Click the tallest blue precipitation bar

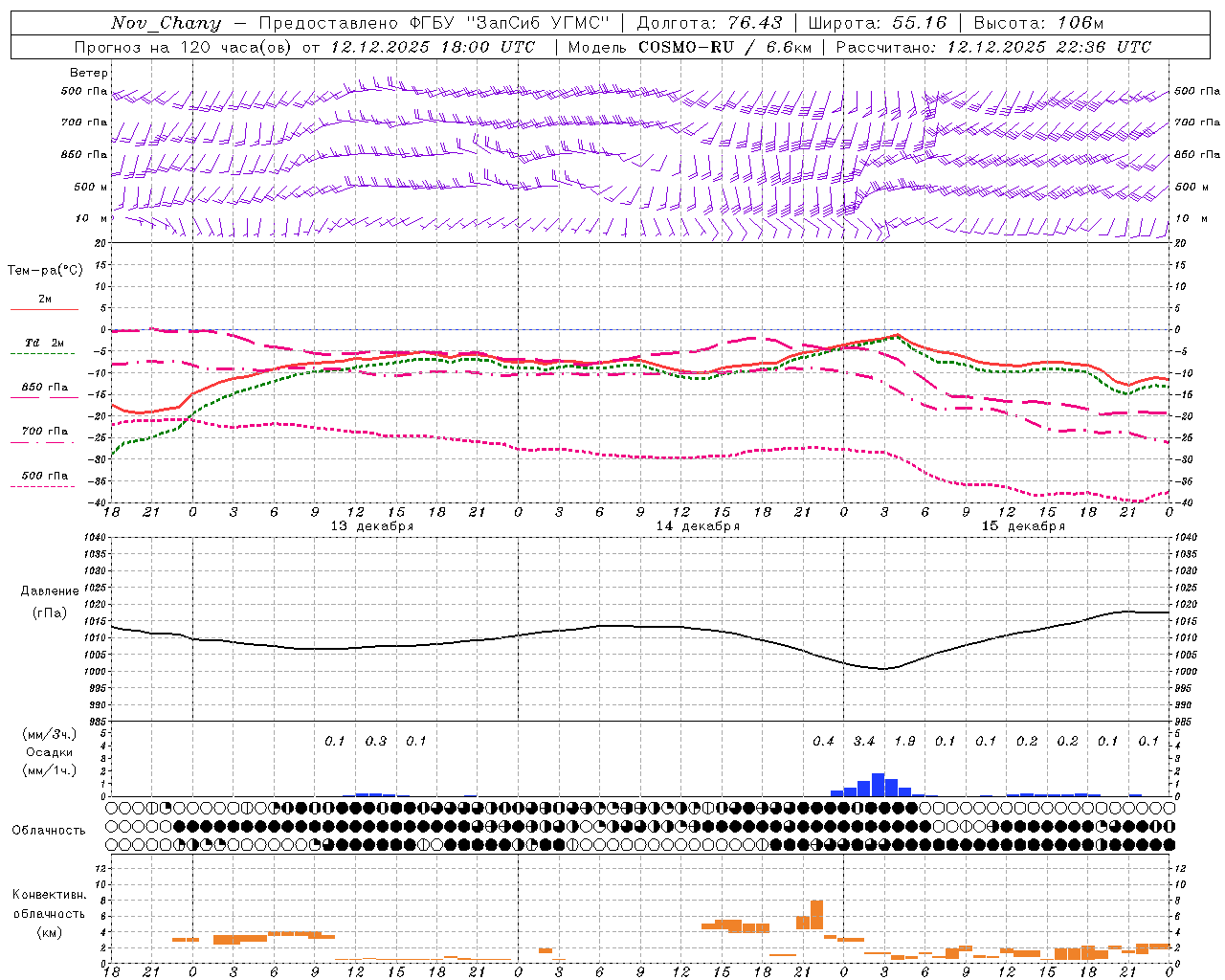click(878, 785)
